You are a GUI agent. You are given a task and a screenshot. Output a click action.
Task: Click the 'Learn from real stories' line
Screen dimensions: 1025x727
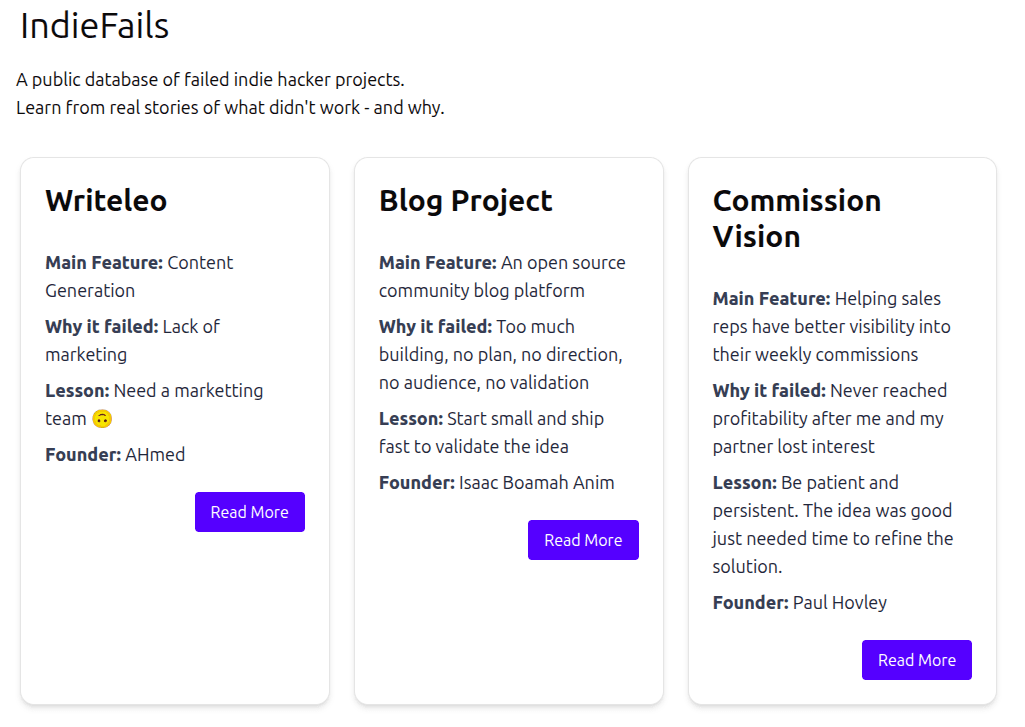click(x=230, y=107)
